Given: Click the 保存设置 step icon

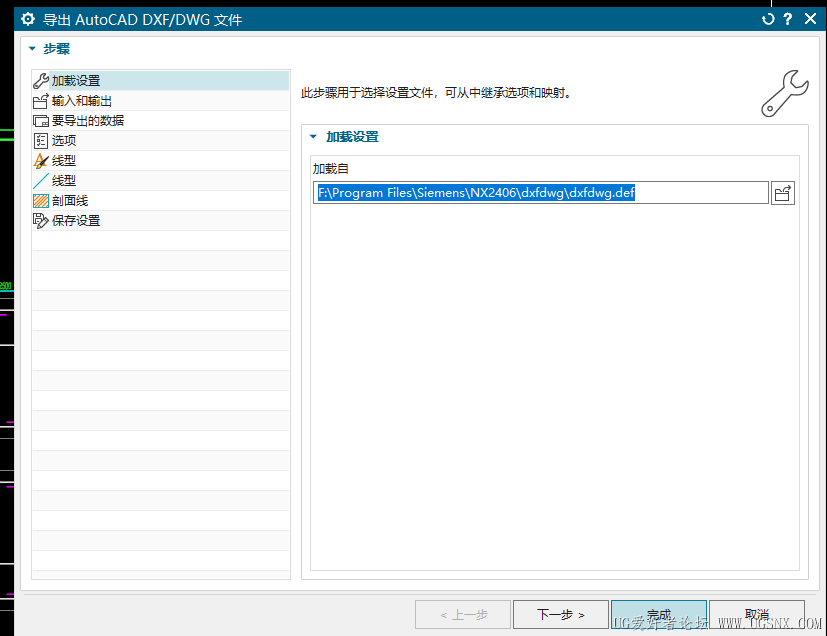Looking at the screenshot, I should coord(41,221).
